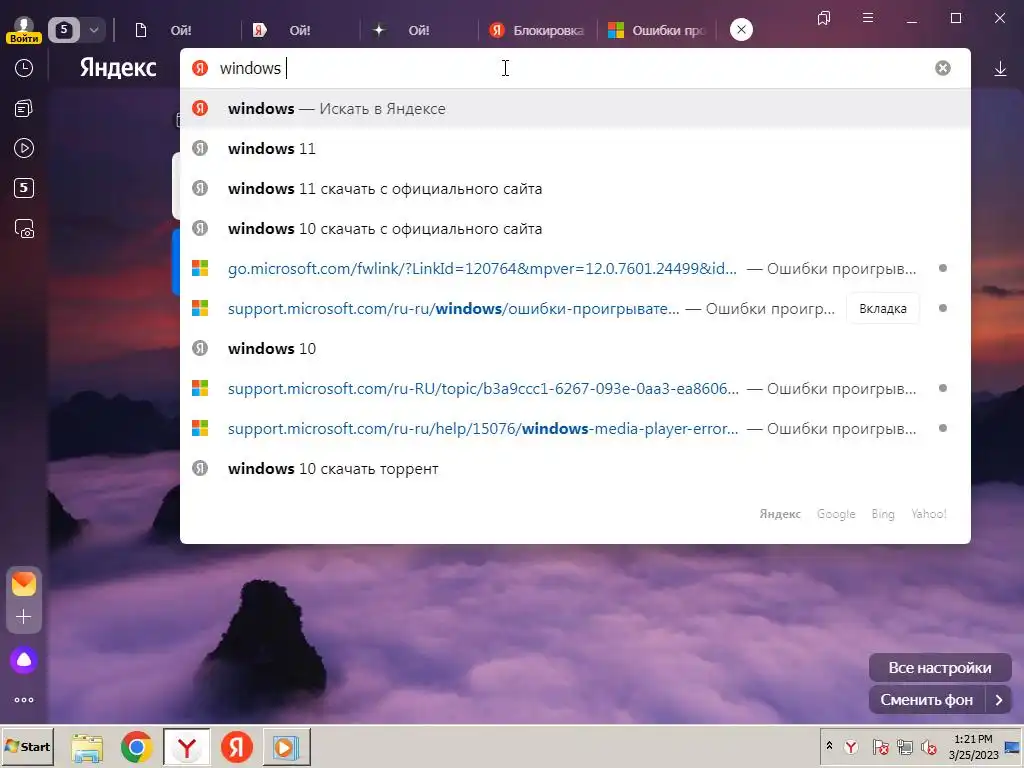The width and height of the screenshot is (1024, 768).
Task: Open Yandex Mail icon in sidebar
Action: coord(24,584)
